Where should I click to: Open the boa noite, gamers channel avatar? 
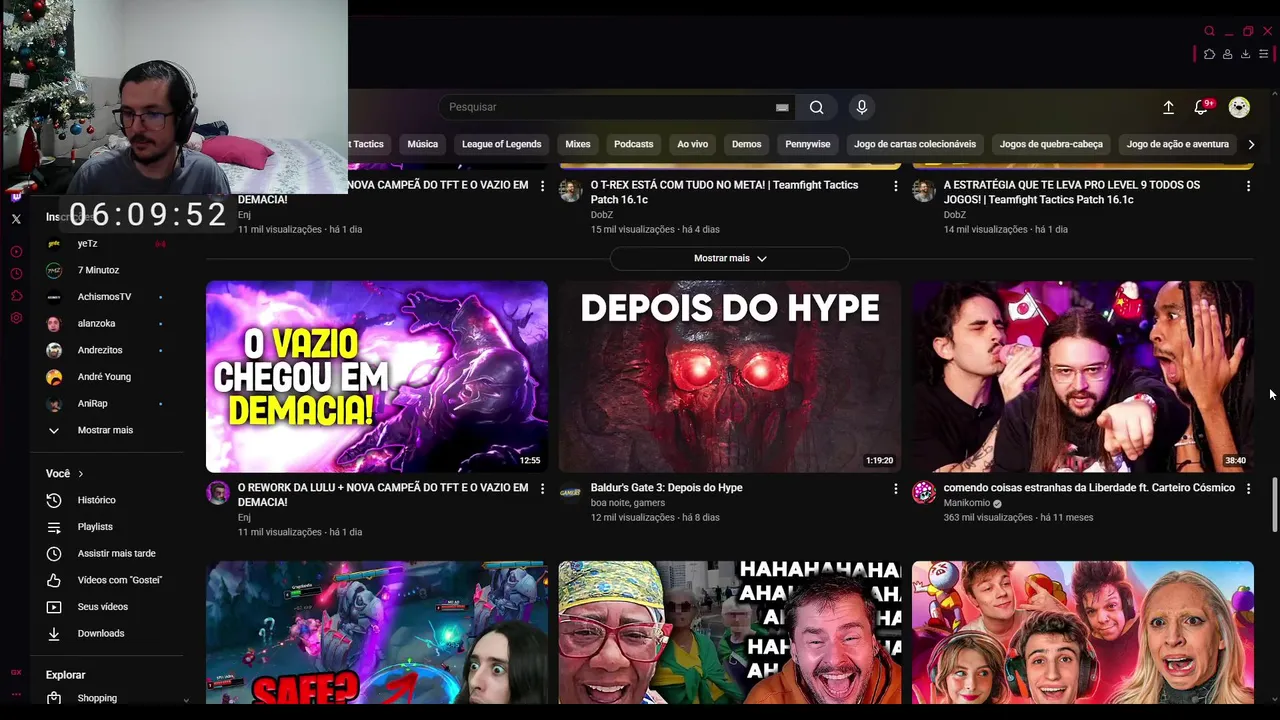tap(571, 492)
